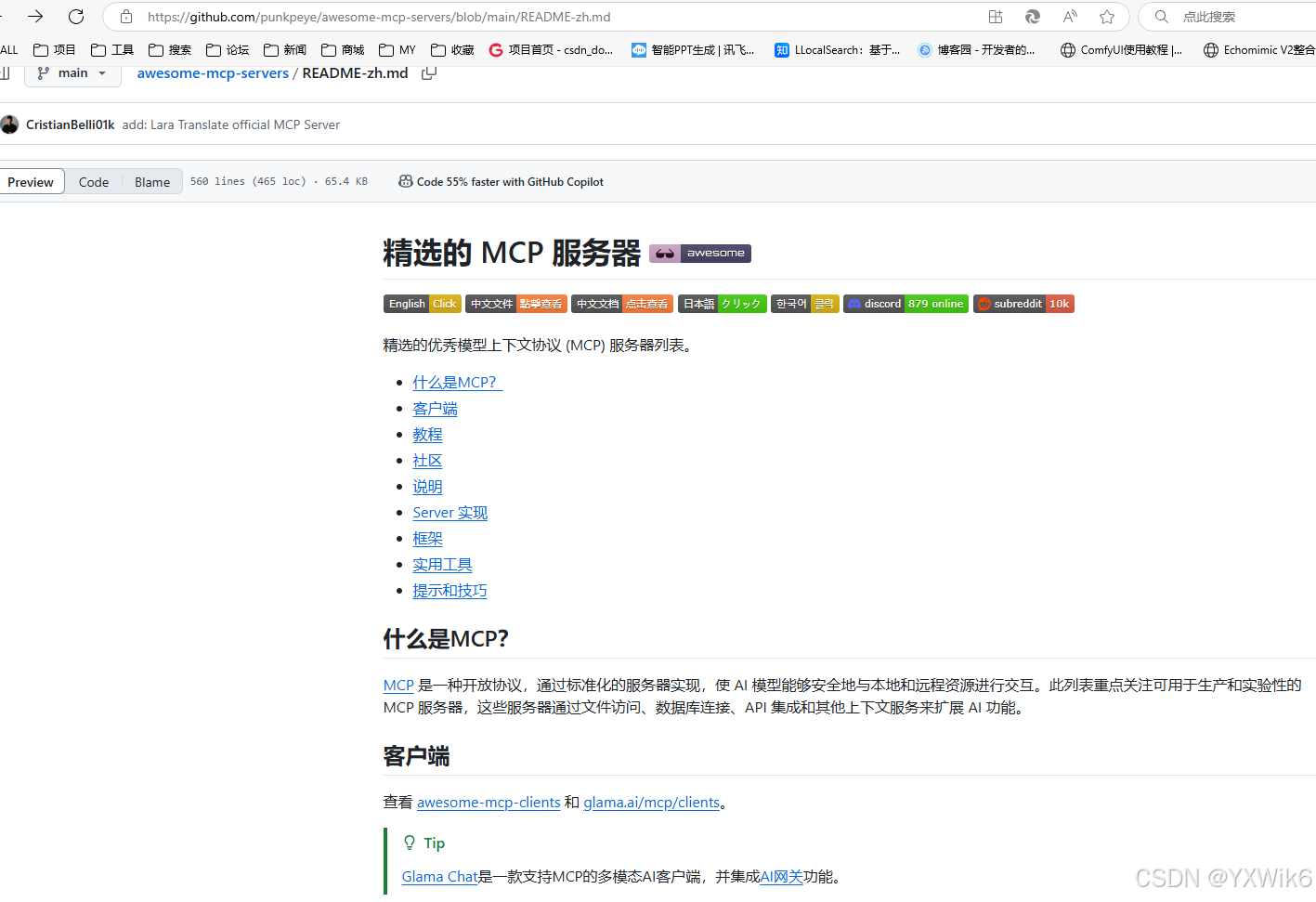Click the site lock icon in address bar

tap(126, 17)
